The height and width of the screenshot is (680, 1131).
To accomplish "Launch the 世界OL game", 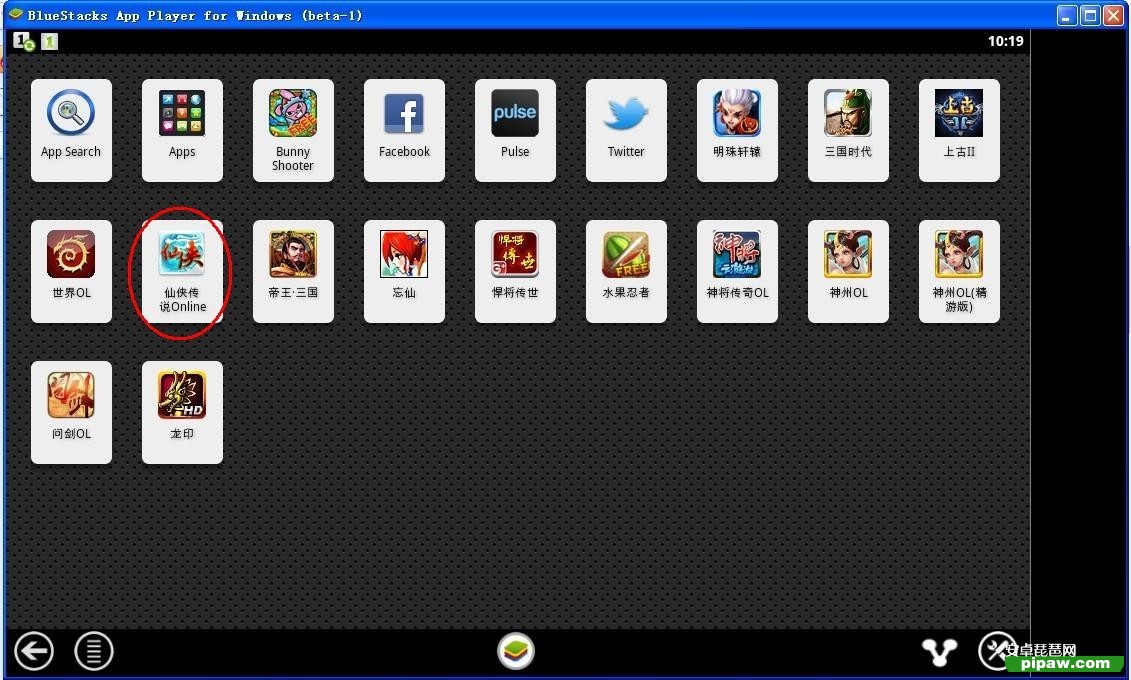I will click(x=71, y=271).
